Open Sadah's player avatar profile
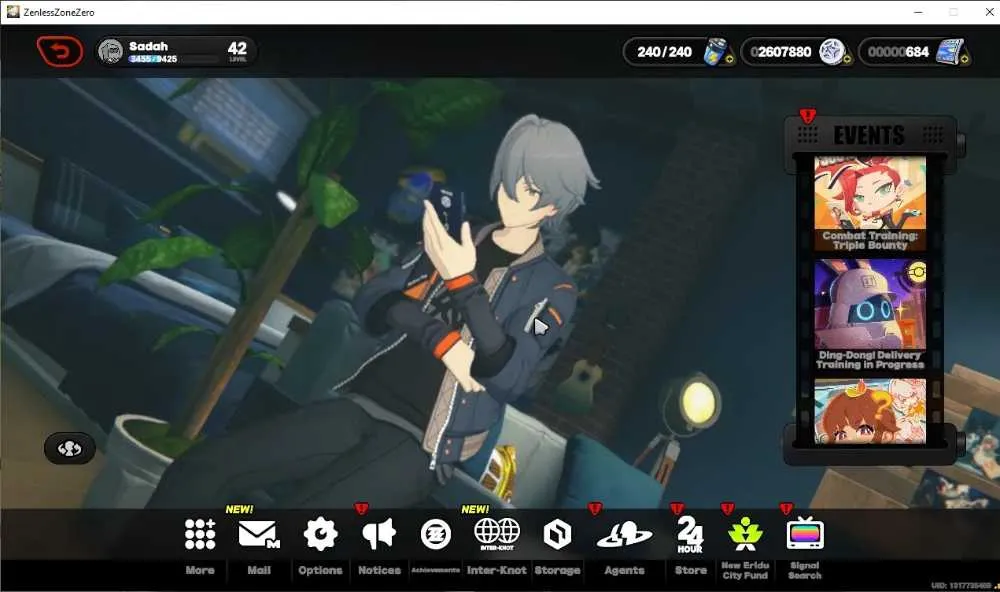This screenshot has width=1000, height=592. [x=110, y=52]
